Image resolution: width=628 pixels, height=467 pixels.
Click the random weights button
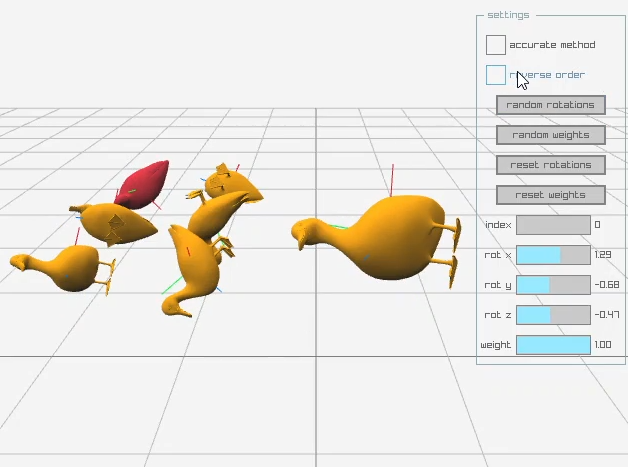click(x=550, y=135)
